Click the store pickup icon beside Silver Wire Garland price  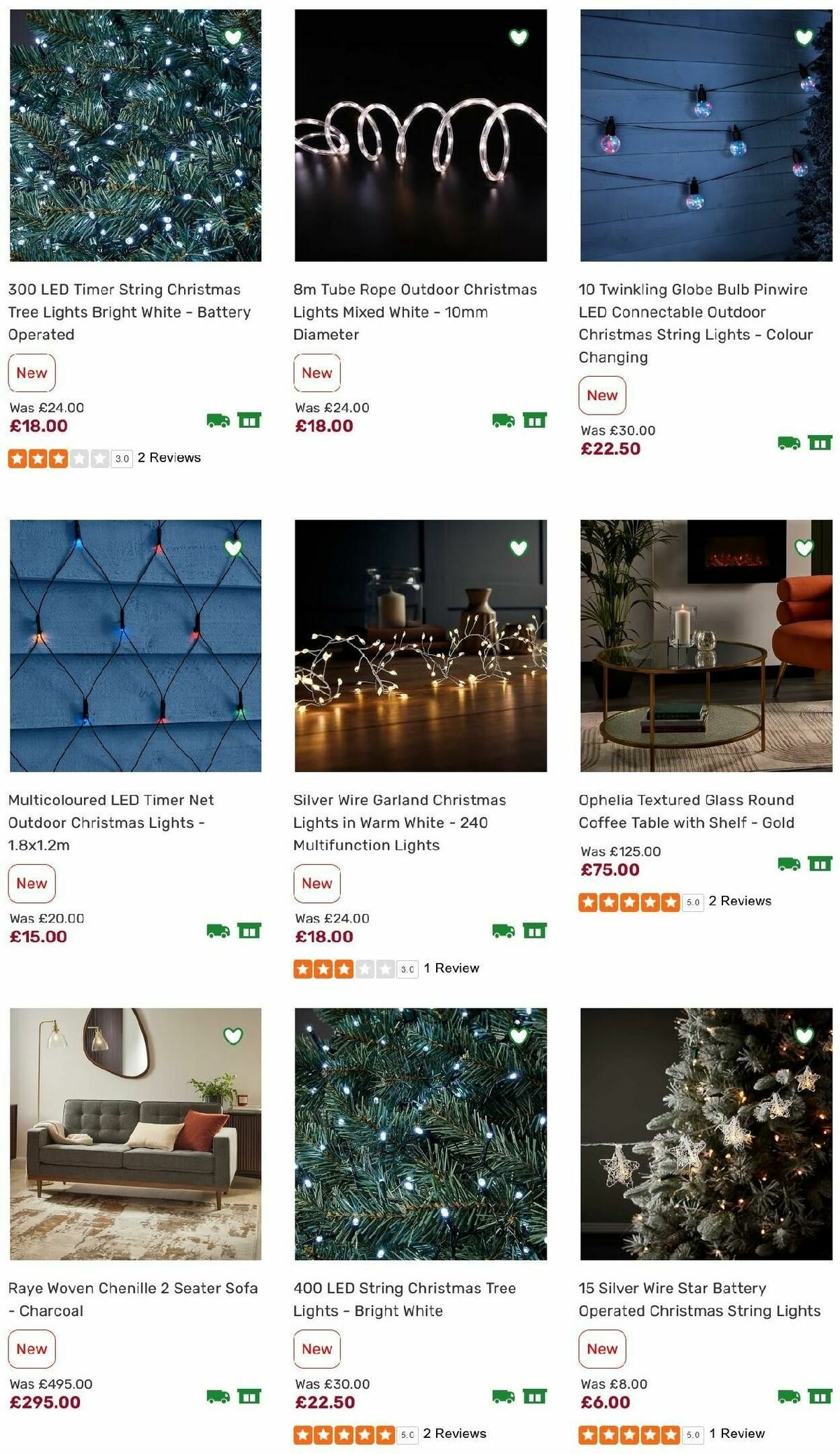pos(535,929)
